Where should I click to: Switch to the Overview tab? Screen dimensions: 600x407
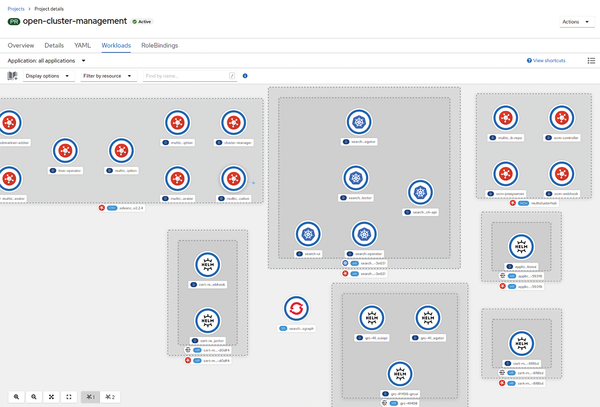point(21,46)
